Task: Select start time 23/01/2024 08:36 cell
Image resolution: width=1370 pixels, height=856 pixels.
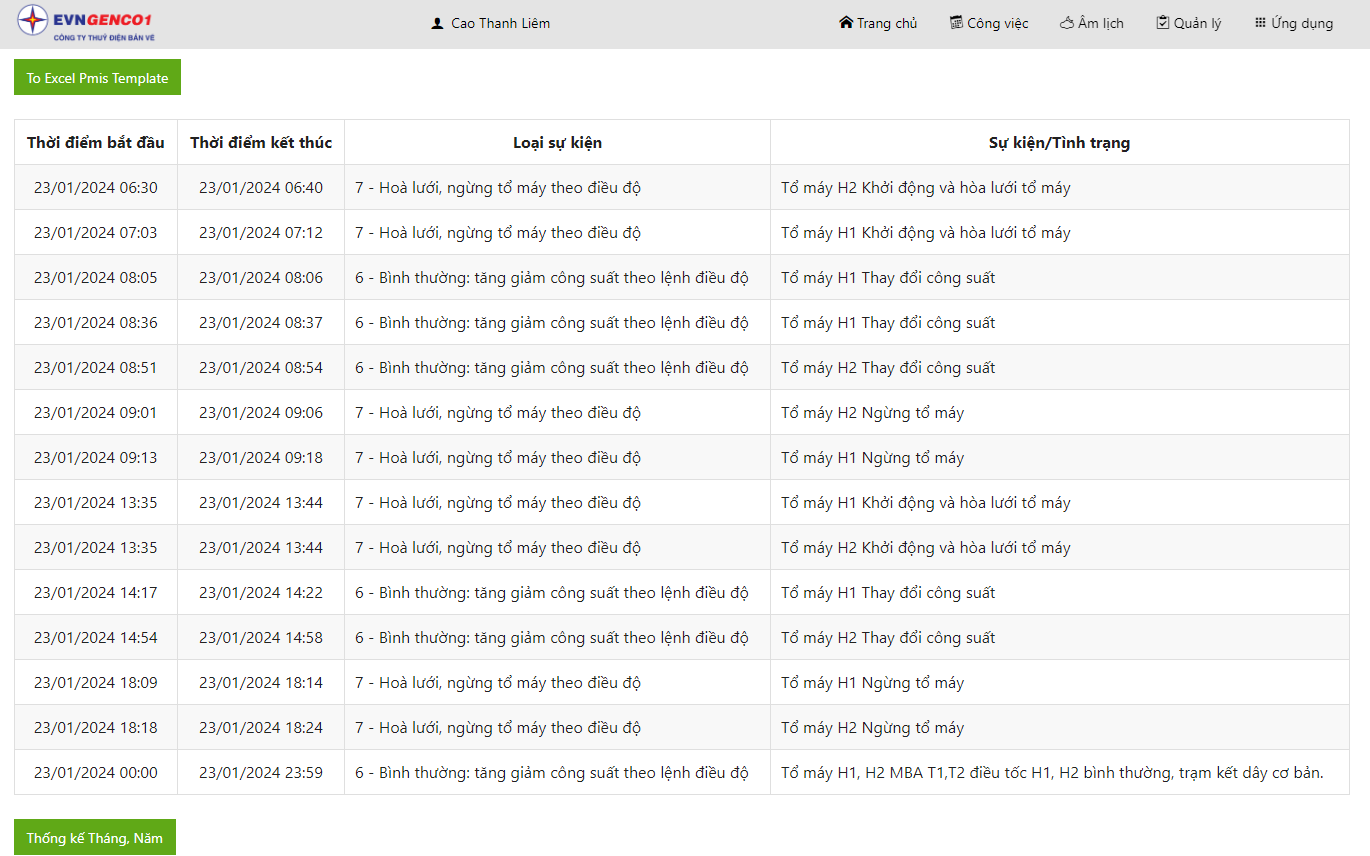Action: tap(96, 322)
